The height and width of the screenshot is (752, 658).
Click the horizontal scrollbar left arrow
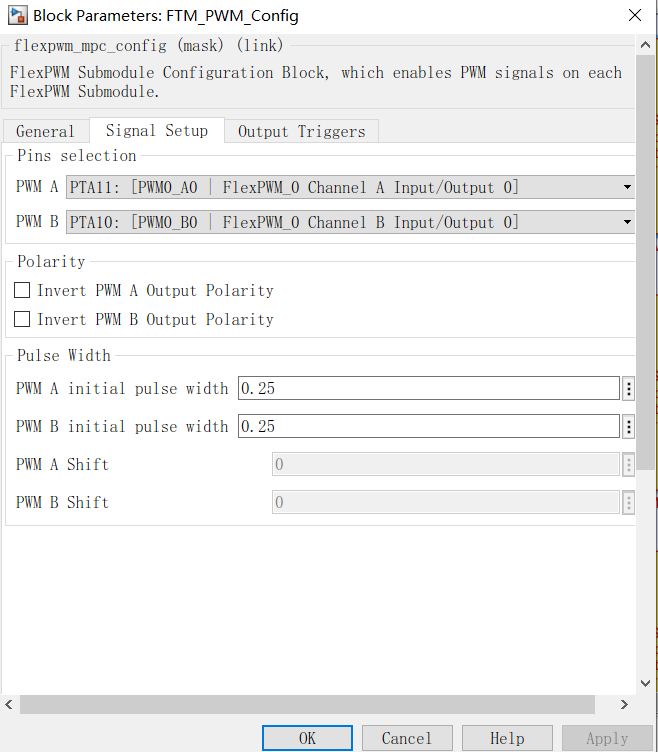[x=9, y=705]
